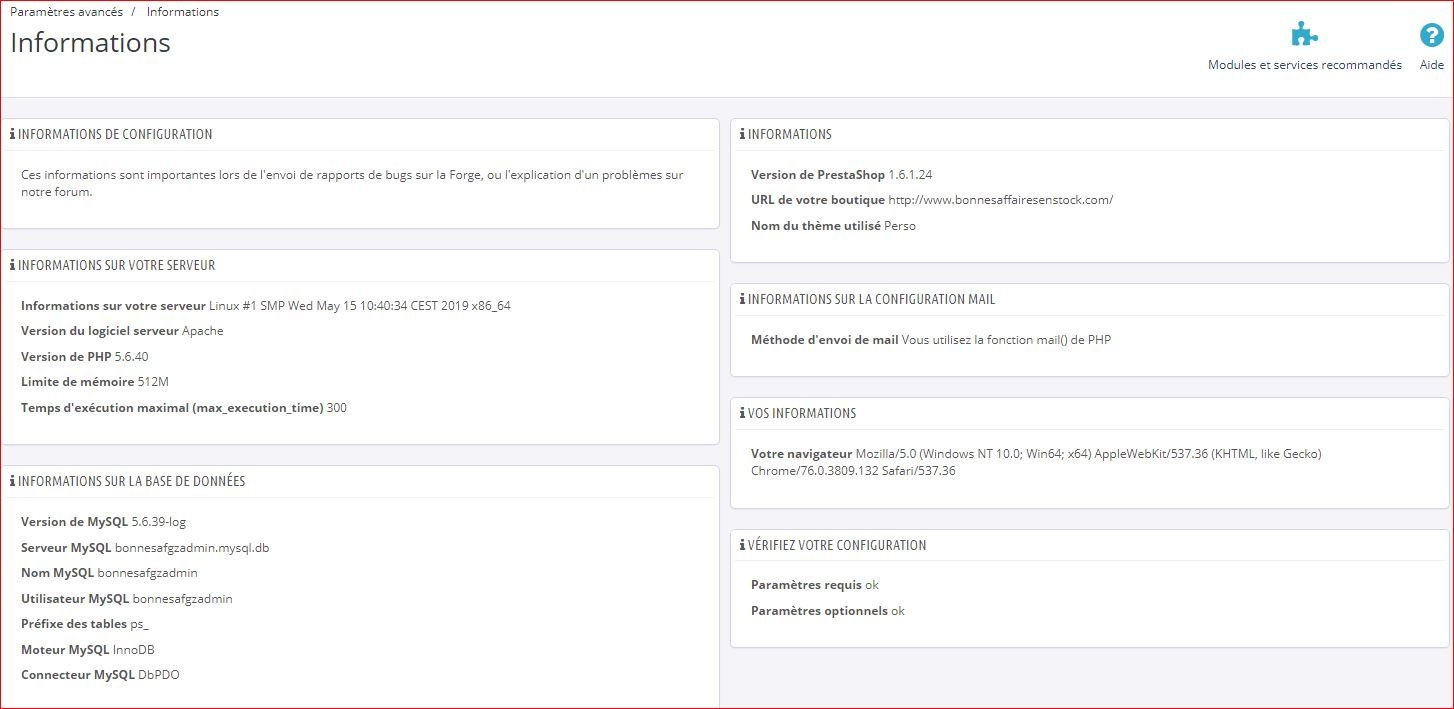
Task: Select table prefix ps_
Action: point(140,624)
